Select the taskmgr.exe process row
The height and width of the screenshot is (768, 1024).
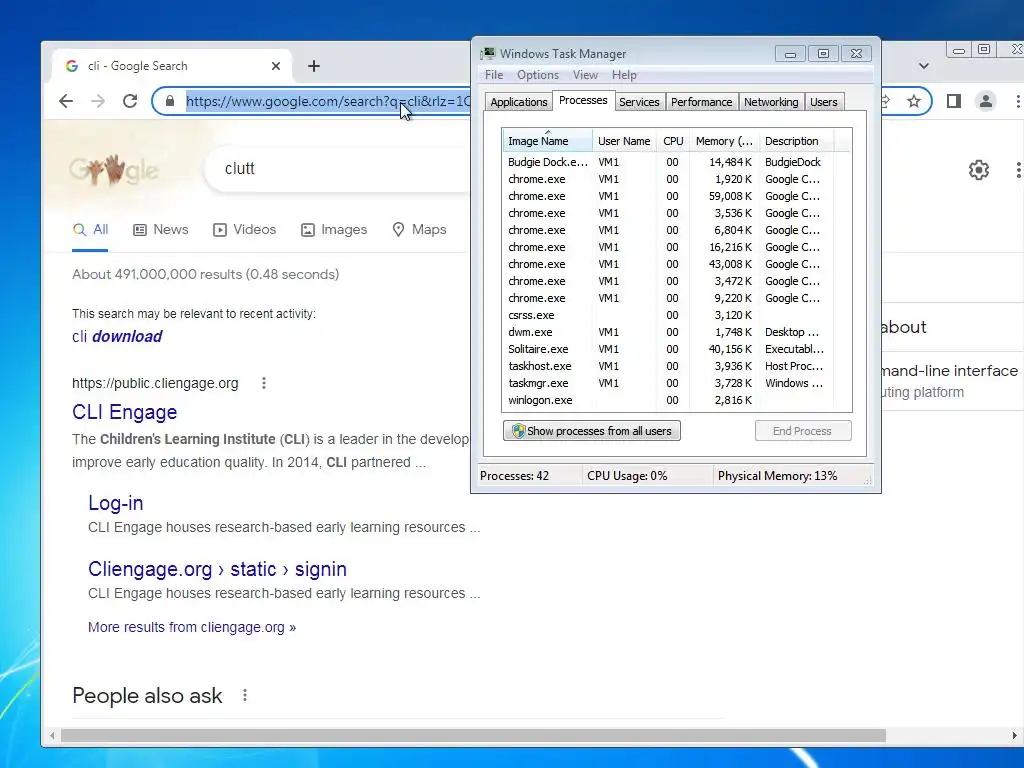pyautogui.click(x=669, y=383)
